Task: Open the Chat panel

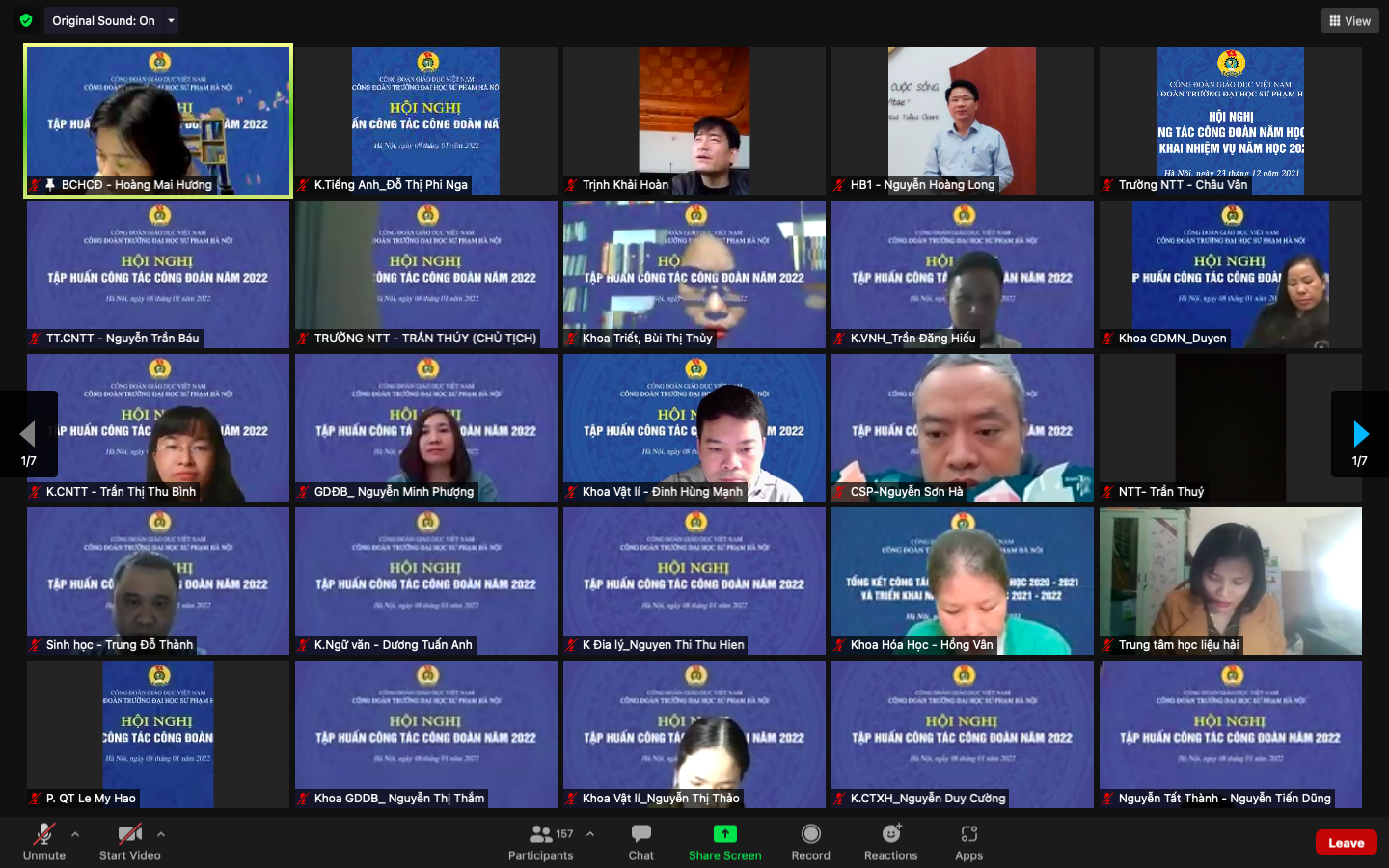Action: point(640,842)
